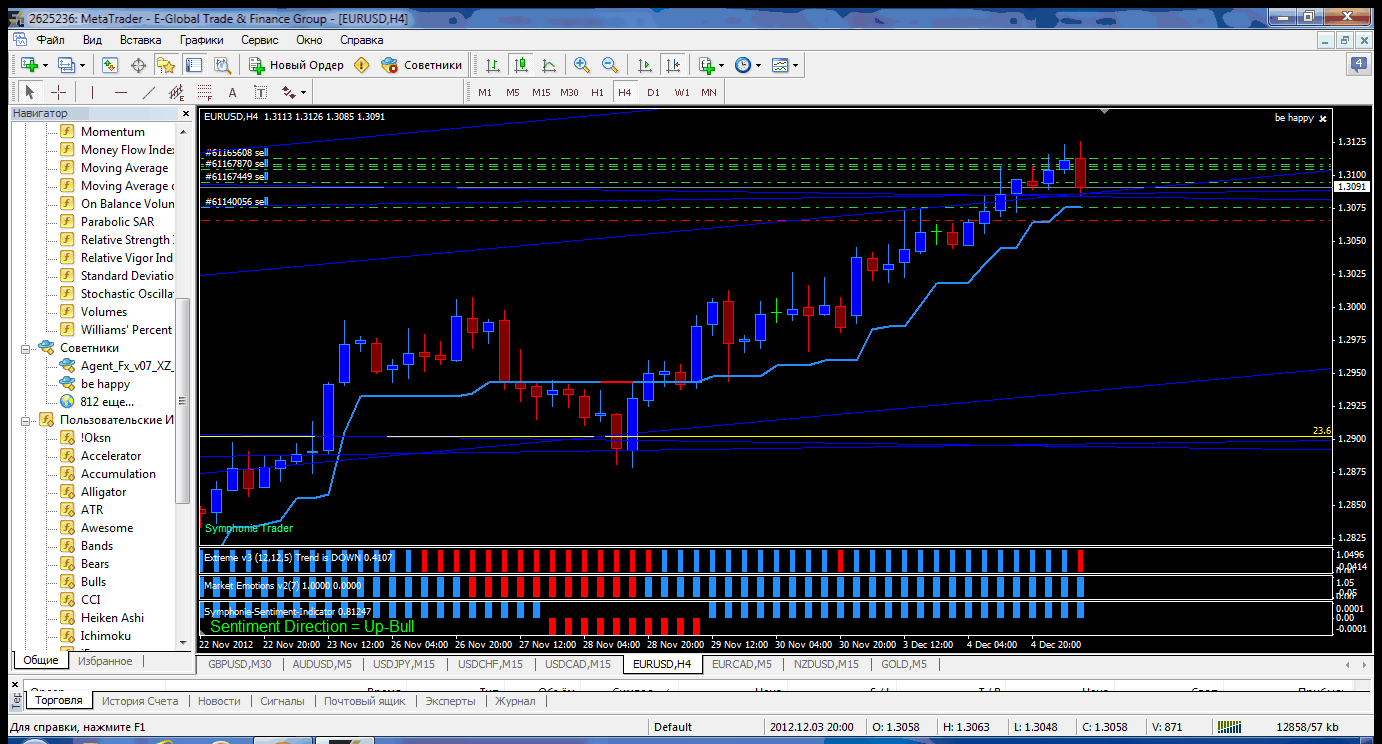Open the new chart dropdown arrow

click(45, 65)
